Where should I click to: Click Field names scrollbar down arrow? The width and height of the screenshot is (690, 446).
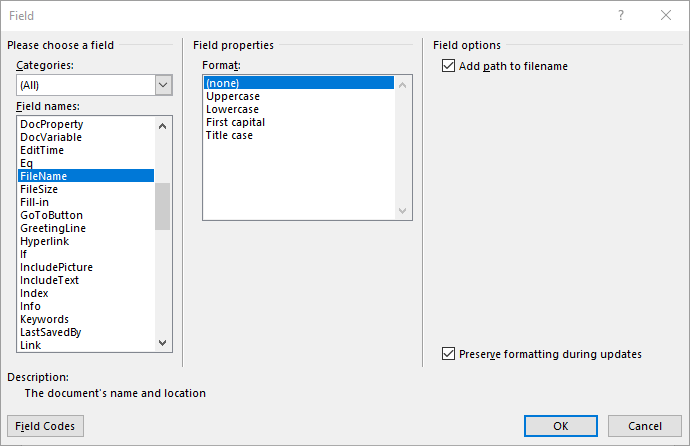pos(162,343)
